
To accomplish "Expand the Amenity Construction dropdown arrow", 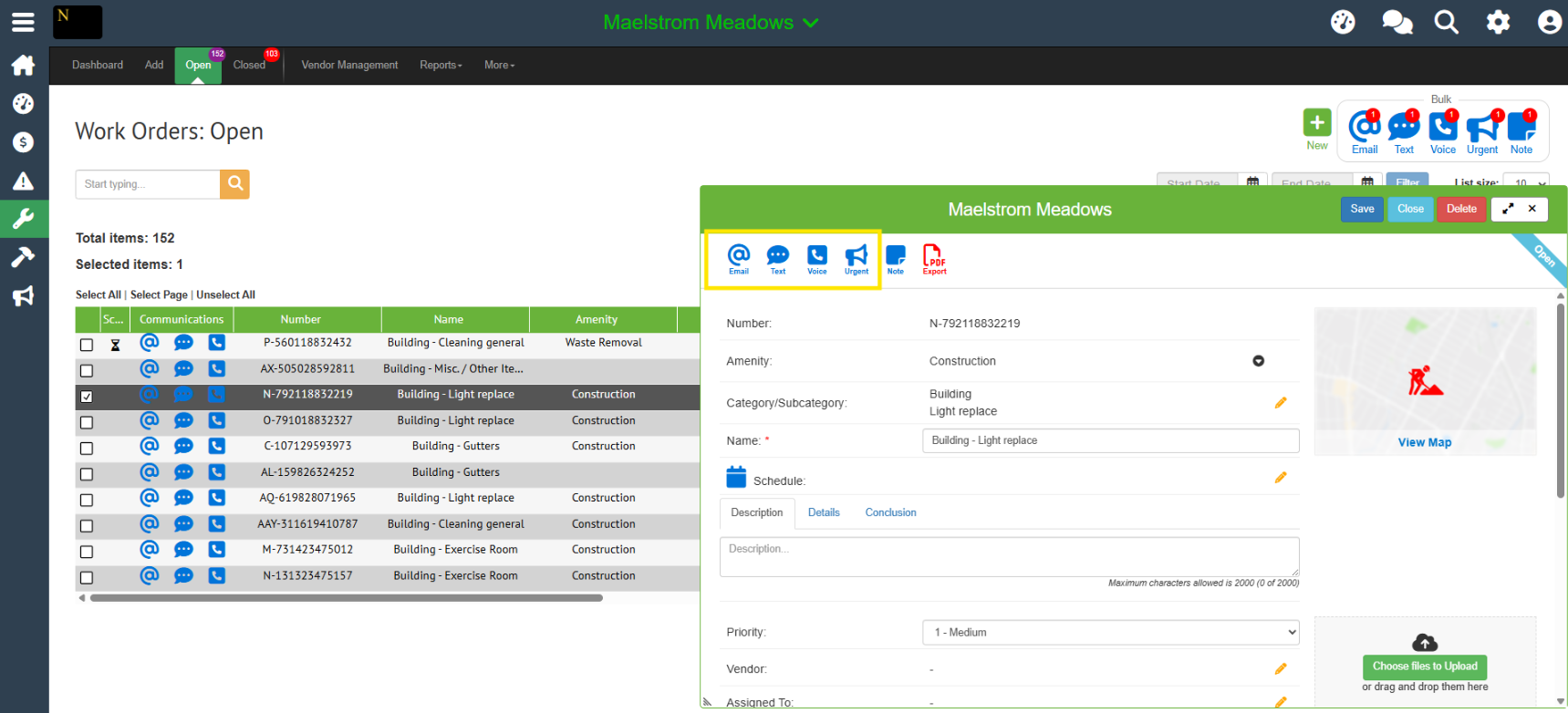I will pos(1258,361).
